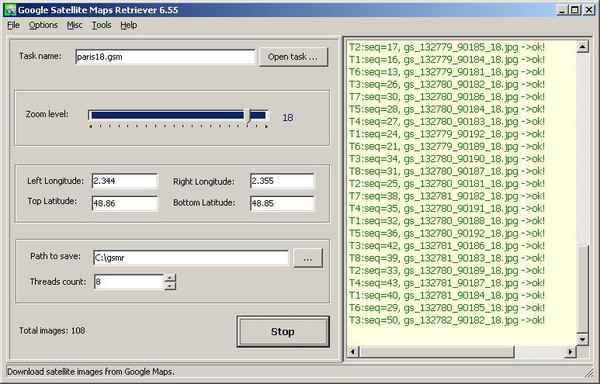Select log line T1:seq=32 gs_132780_90188_18.jpg

[x=446, y=221]
